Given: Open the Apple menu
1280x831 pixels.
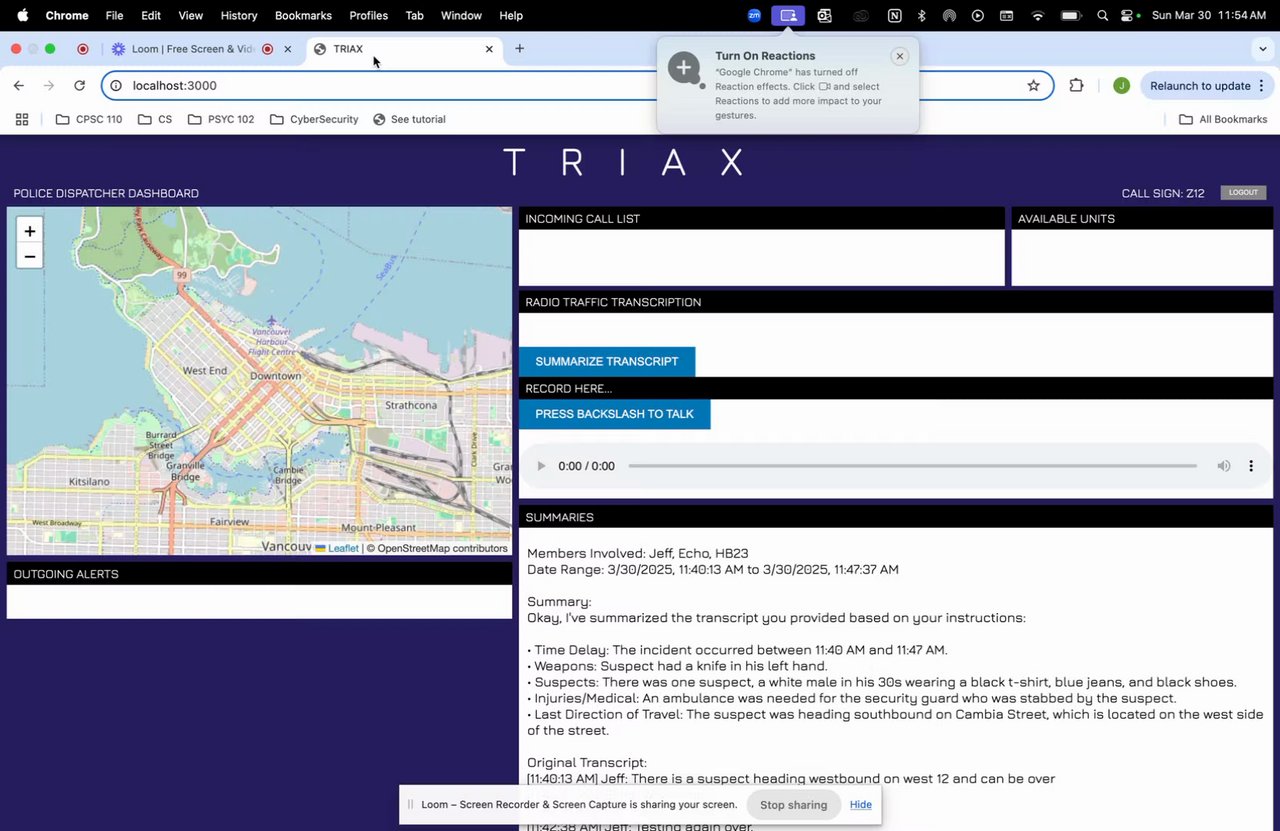Looking at the screenshot, I should coord(22,15).
